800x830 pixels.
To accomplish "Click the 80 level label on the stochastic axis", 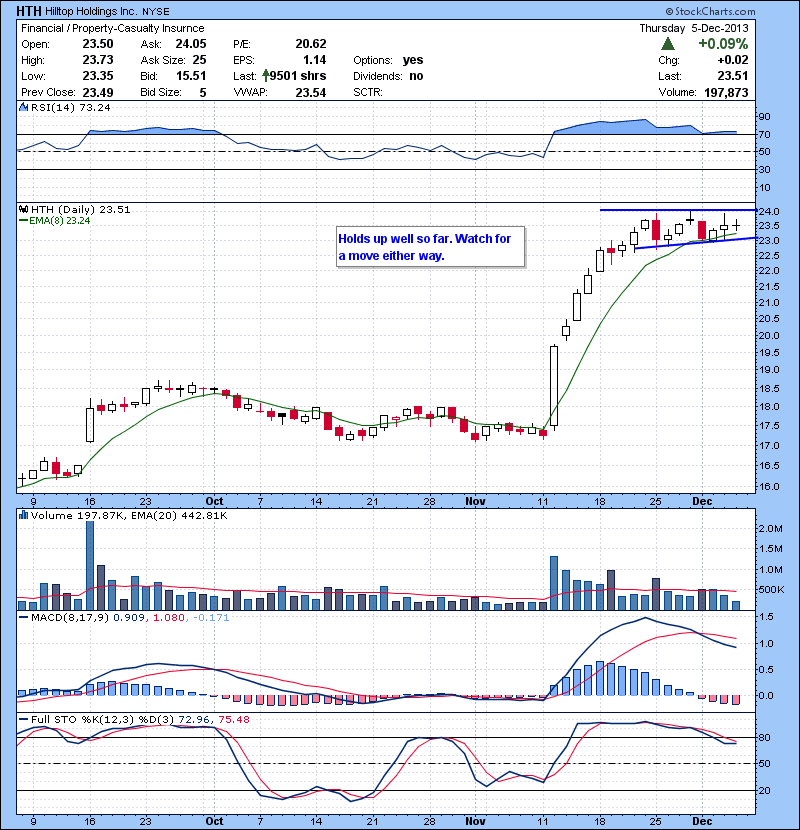I will tap(764, 737).
